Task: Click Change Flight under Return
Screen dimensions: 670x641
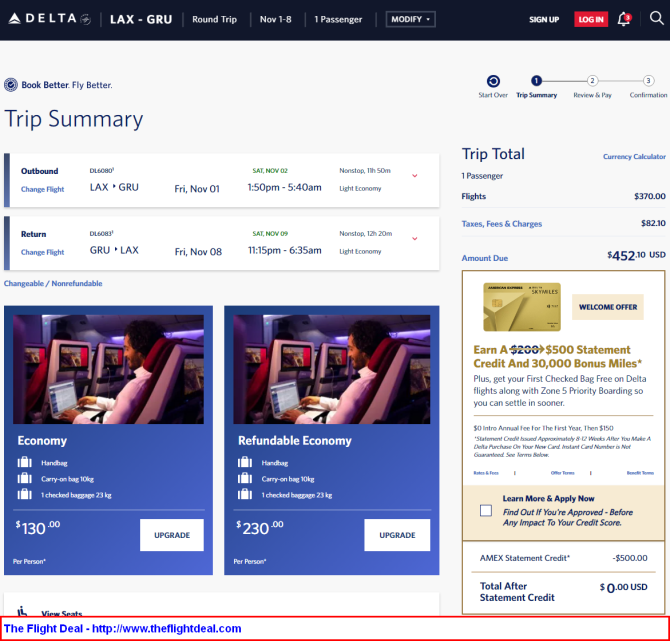Action: tap(42, 252)
